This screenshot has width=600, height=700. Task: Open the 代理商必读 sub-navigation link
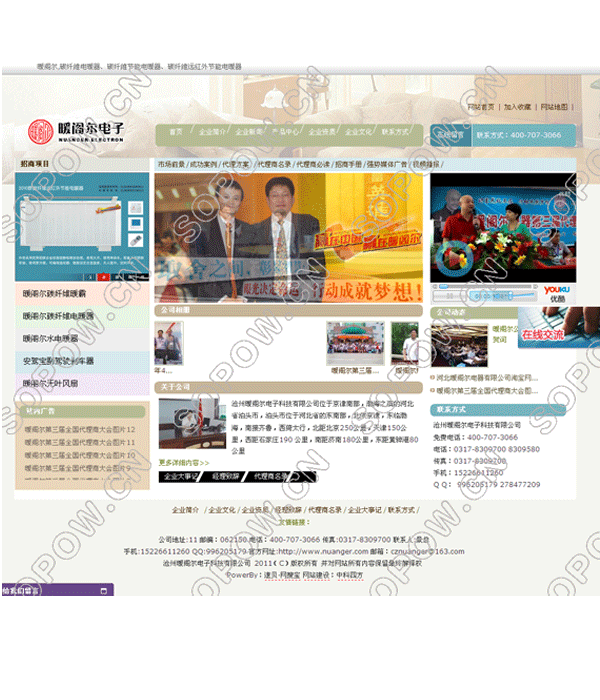coord(313,165)
